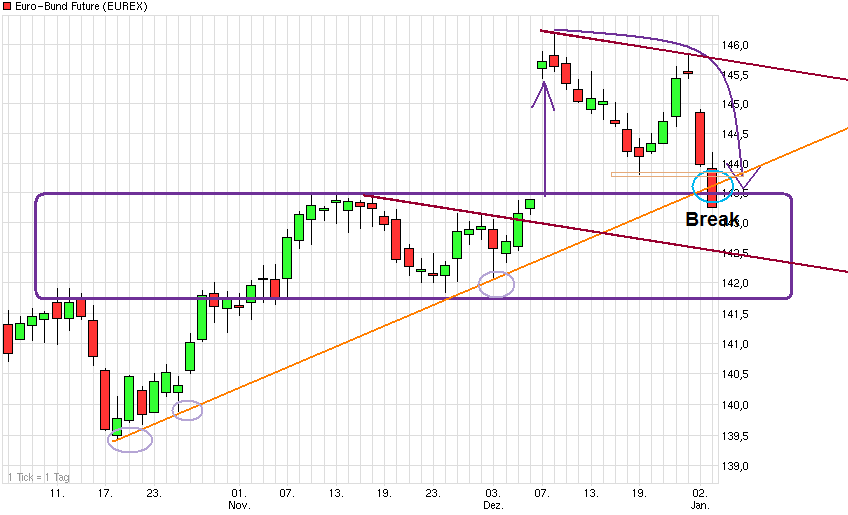This screenshot has height=515, width=848.
Task: Click the Dez. month label
Action: coord(493,505)
